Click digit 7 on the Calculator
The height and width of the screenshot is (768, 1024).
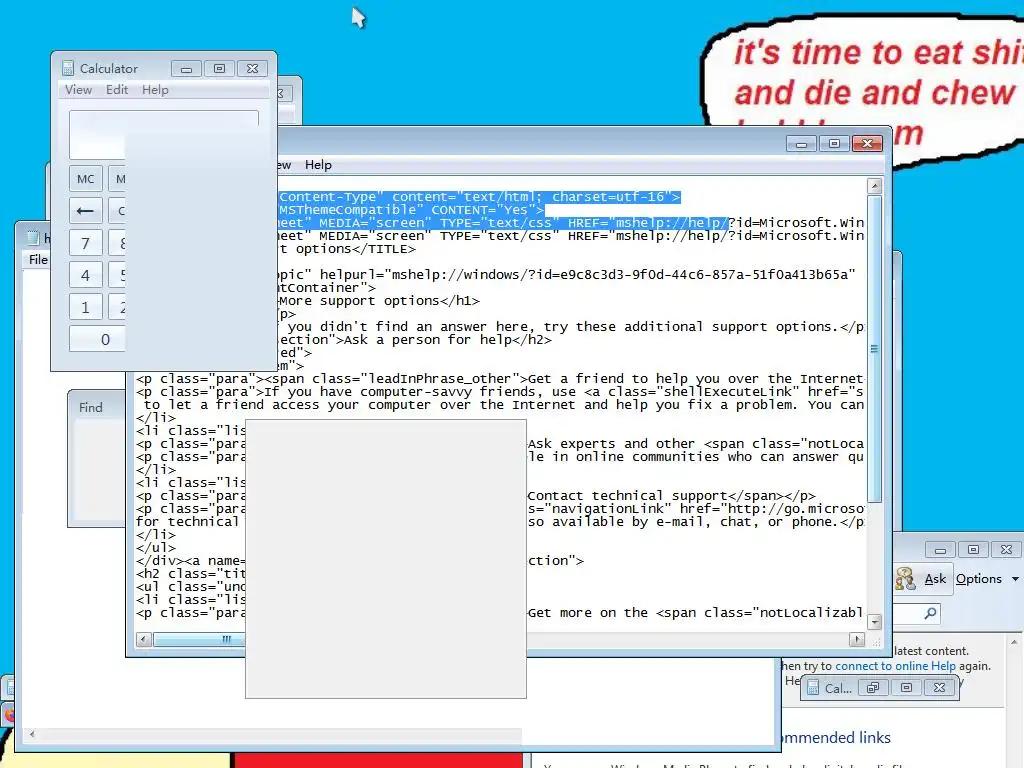86,244
